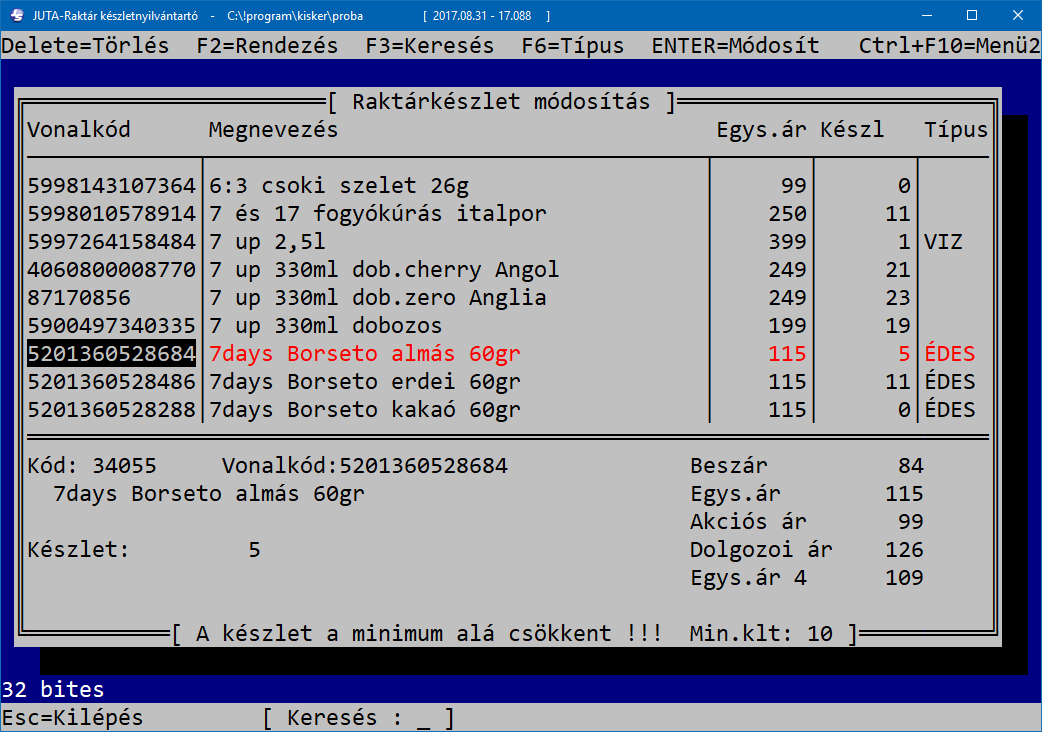Select 7days Borseto erdei 60gr row
This screenshot has width=1042, height=732.
click(x=364, y=382)
